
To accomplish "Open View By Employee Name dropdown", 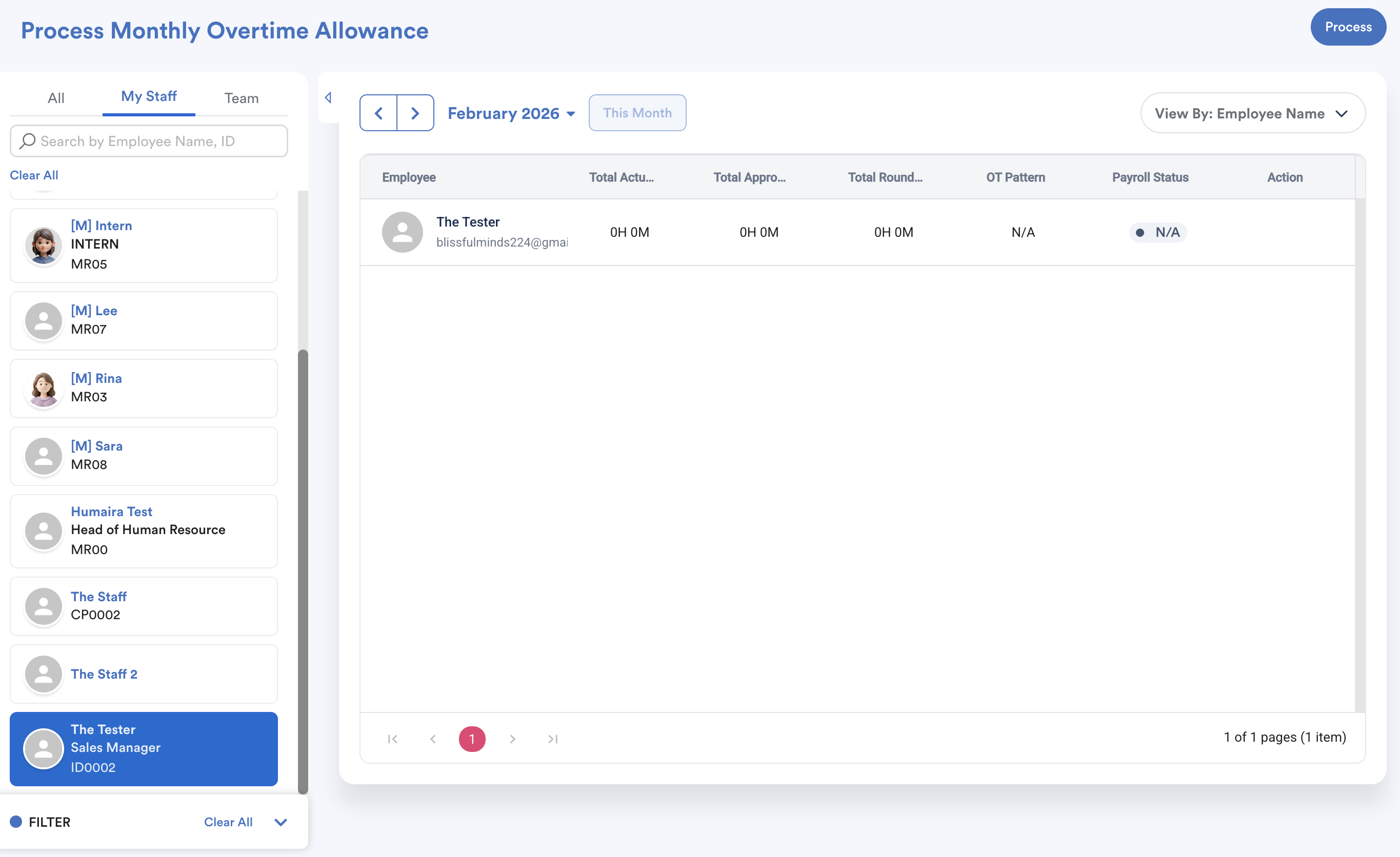I will click(1252, 114).
